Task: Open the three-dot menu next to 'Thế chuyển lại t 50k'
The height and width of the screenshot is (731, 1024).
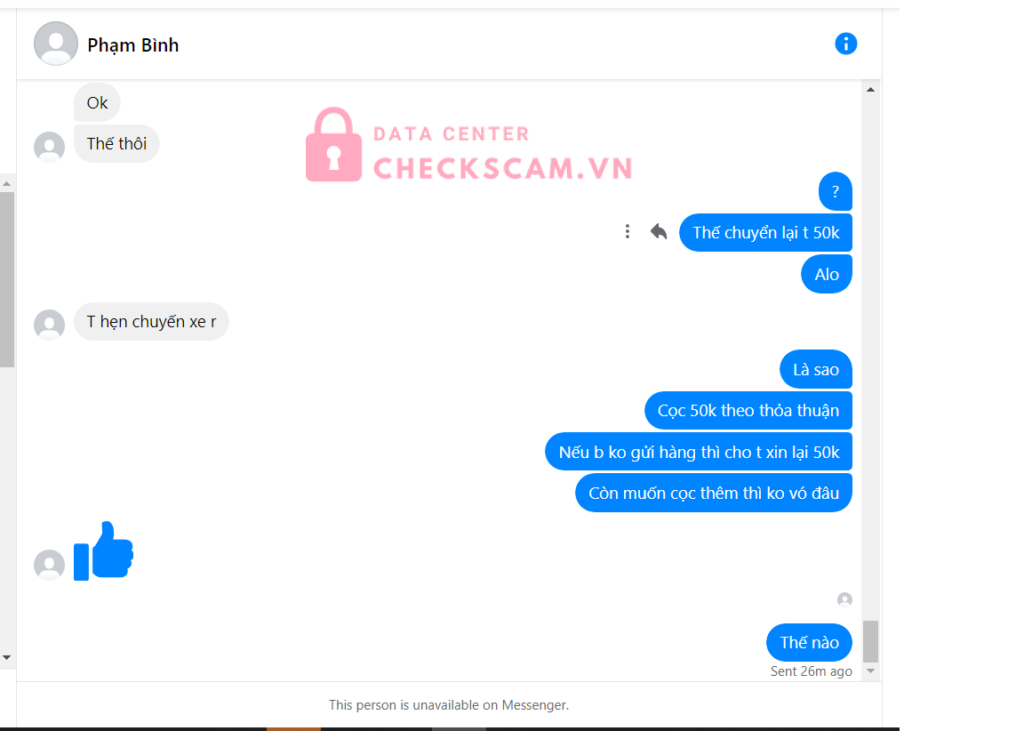Action: coord(627,231)
